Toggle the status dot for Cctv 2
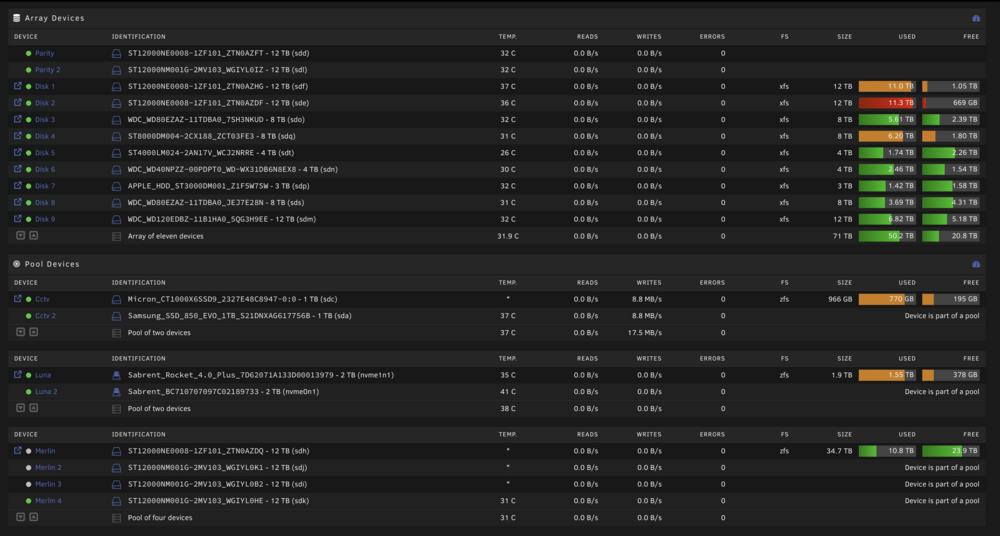Screen dimensions: 1000x536 28,315
